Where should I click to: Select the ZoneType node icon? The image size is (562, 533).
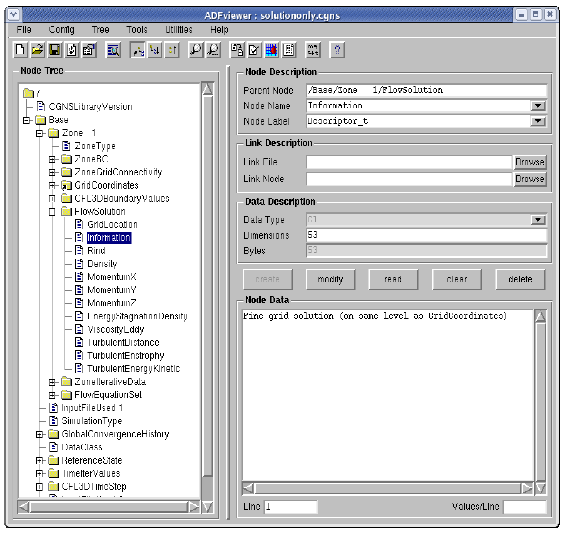coord(66,146)
